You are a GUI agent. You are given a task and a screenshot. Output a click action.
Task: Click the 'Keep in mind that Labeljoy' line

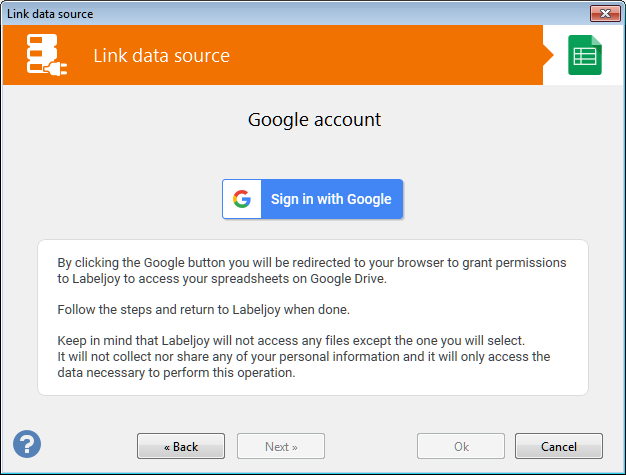click(291, 341)
